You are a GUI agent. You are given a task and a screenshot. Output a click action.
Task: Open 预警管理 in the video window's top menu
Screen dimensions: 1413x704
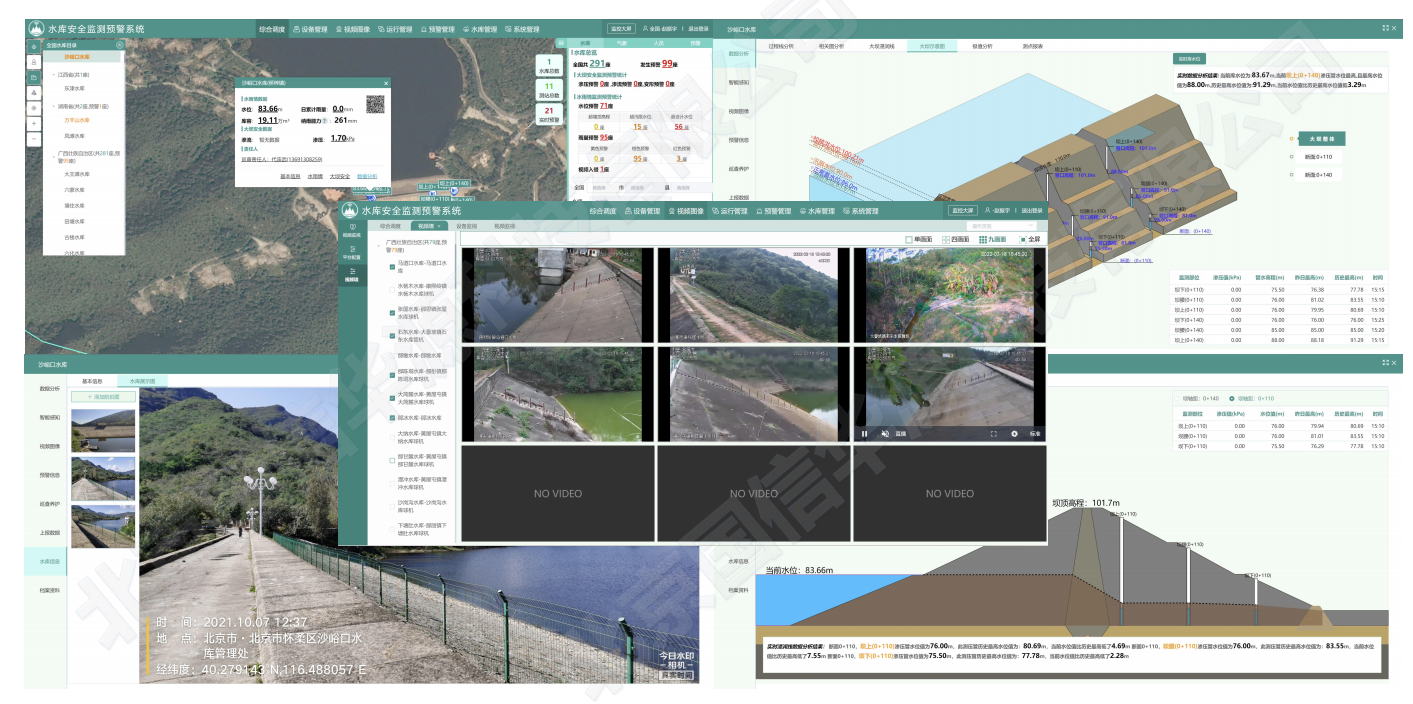click(x=774, y=212)
